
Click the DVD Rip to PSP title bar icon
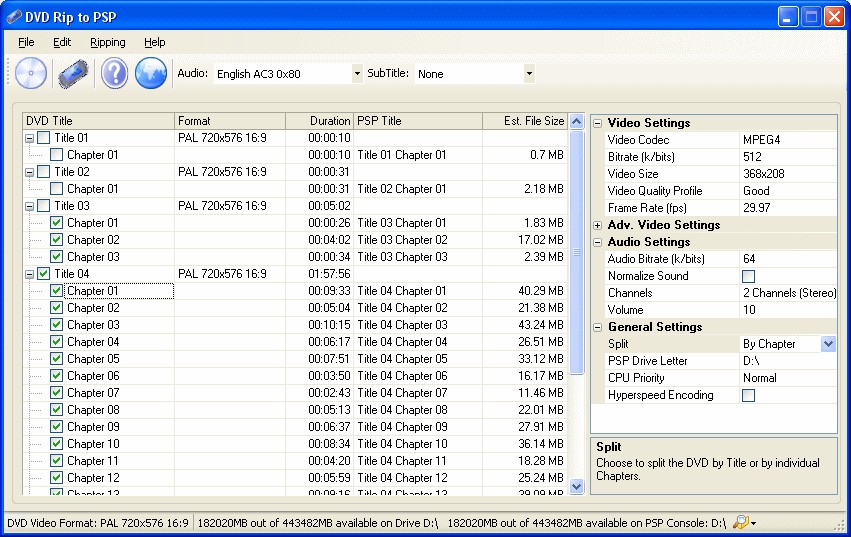point(14,17)
